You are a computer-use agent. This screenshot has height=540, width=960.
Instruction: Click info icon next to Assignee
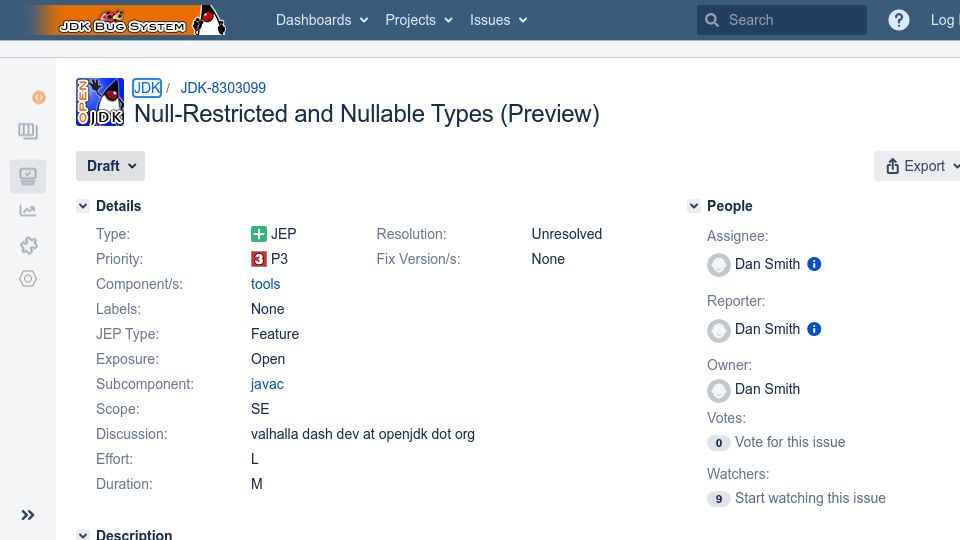[x=814, y=264]
